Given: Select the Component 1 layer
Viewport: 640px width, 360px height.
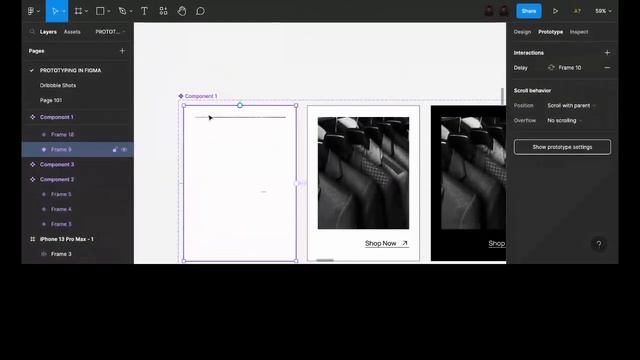Looking at the screenshot, I should pos(56,117).
